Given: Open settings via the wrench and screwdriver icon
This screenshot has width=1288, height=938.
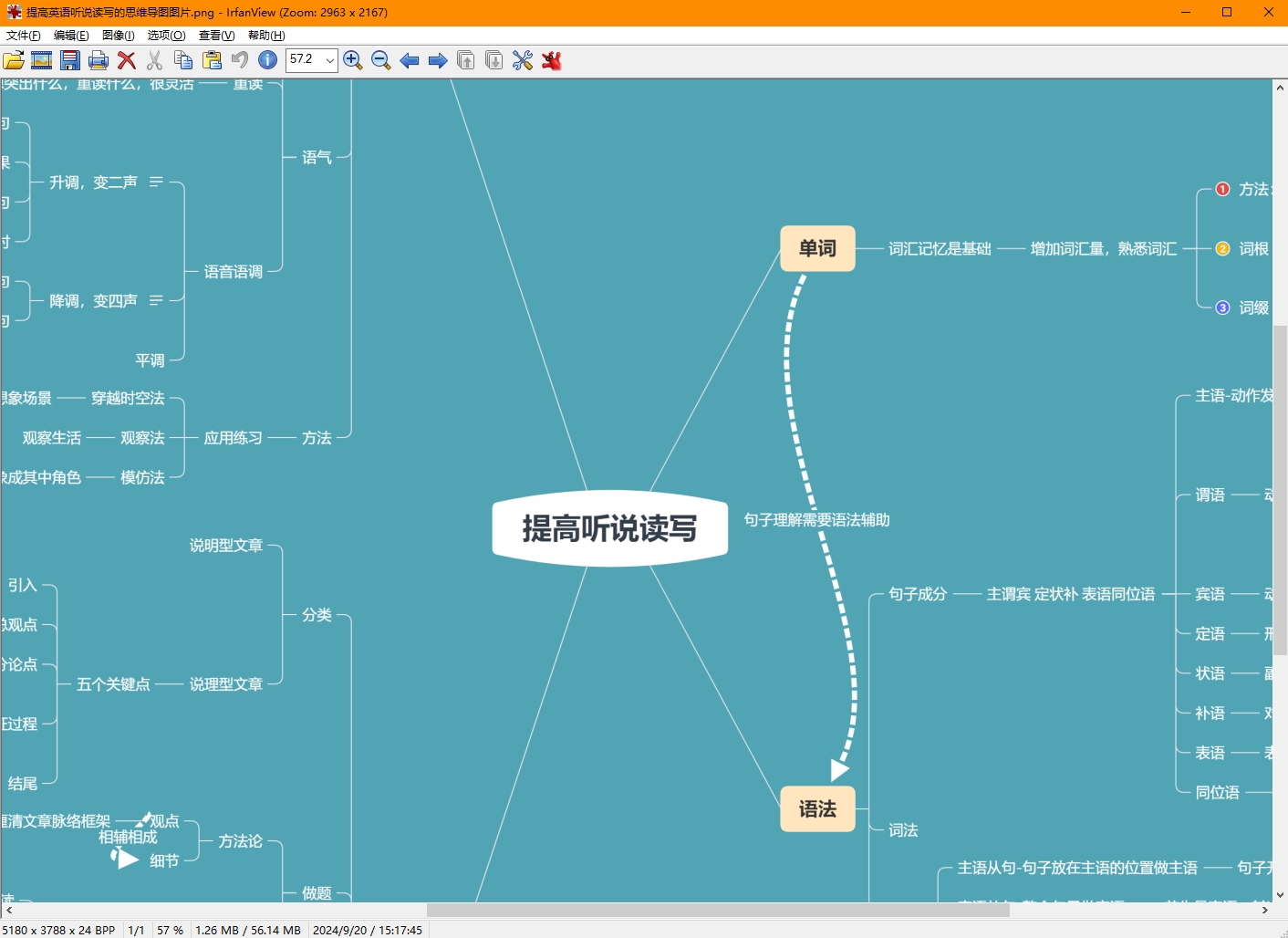Looking at the screenshot, I should 523,61.
